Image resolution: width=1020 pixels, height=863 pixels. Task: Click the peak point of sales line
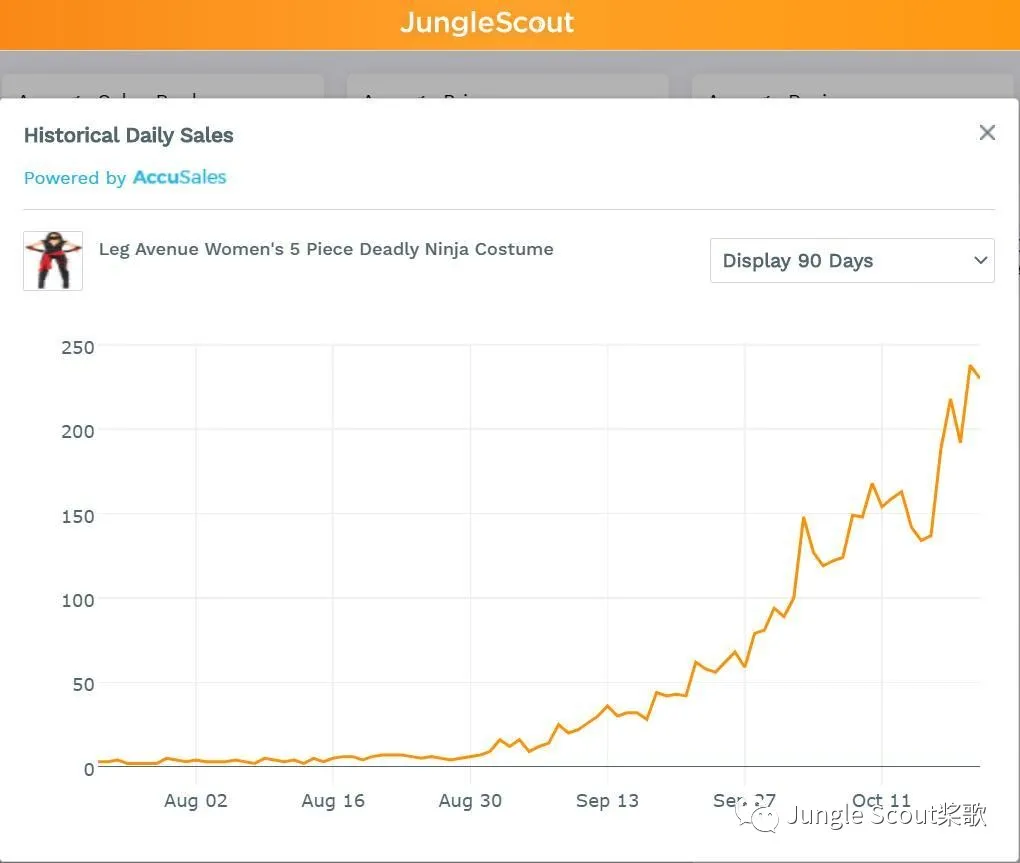[971, 366]
